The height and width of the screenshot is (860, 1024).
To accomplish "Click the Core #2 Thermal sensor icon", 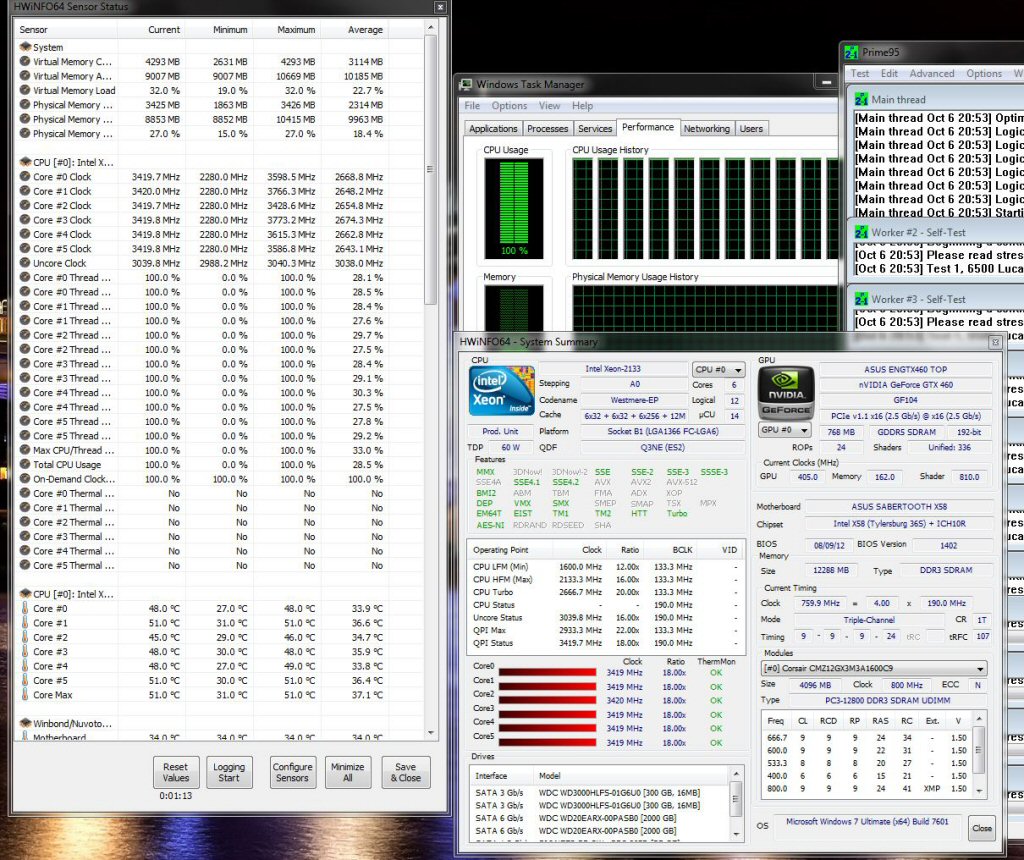I will [25, 522].
